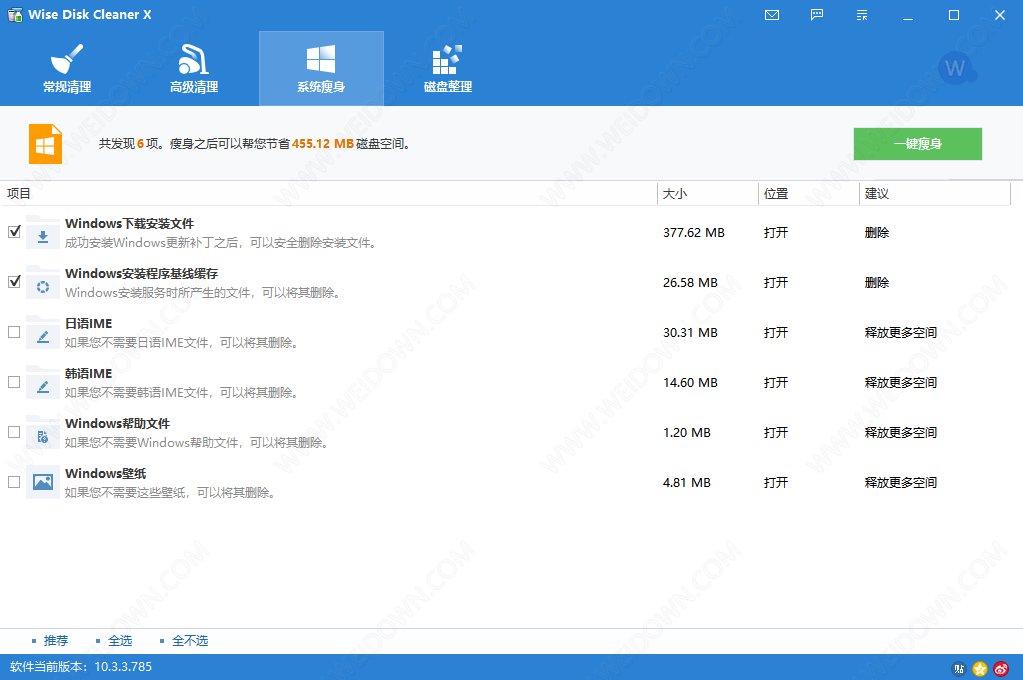Select the Windows下载安装文件 item title
Image resolution: width=1023 pixels, height=680 pixels.
(130, 223)
